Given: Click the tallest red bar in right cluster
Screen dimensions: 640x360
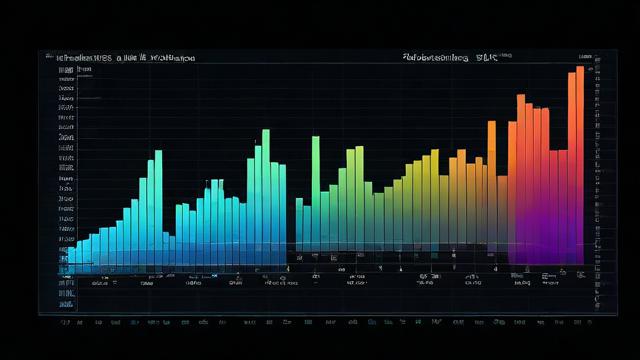Looking at the screenshot, I should [521, 179].
